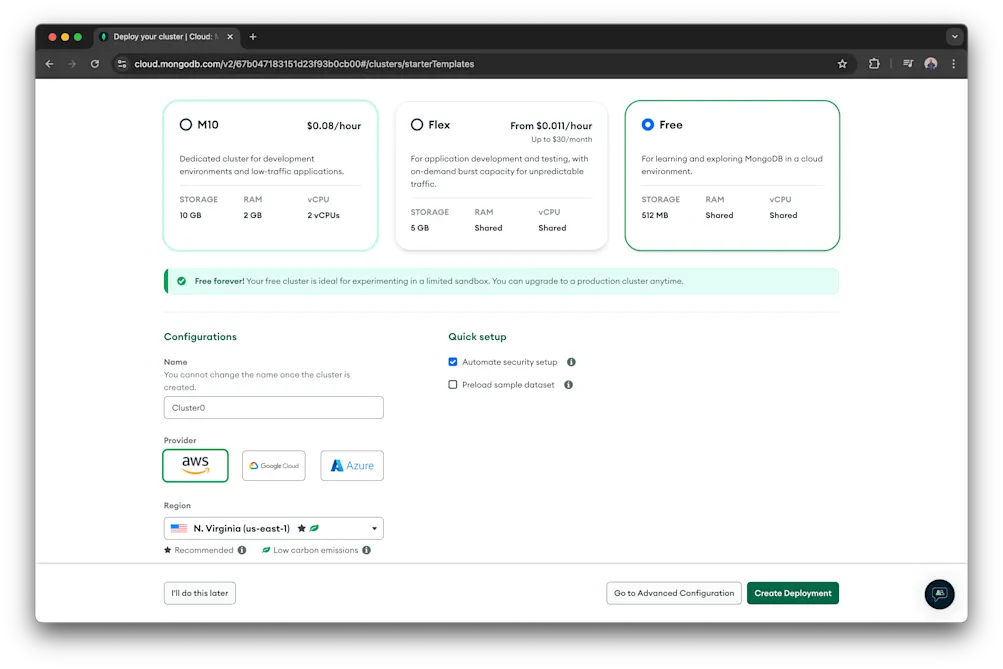Screen dimensions: 1003x669
Task: Click the 10 GB storage value
Action: (x=191, y=216)
